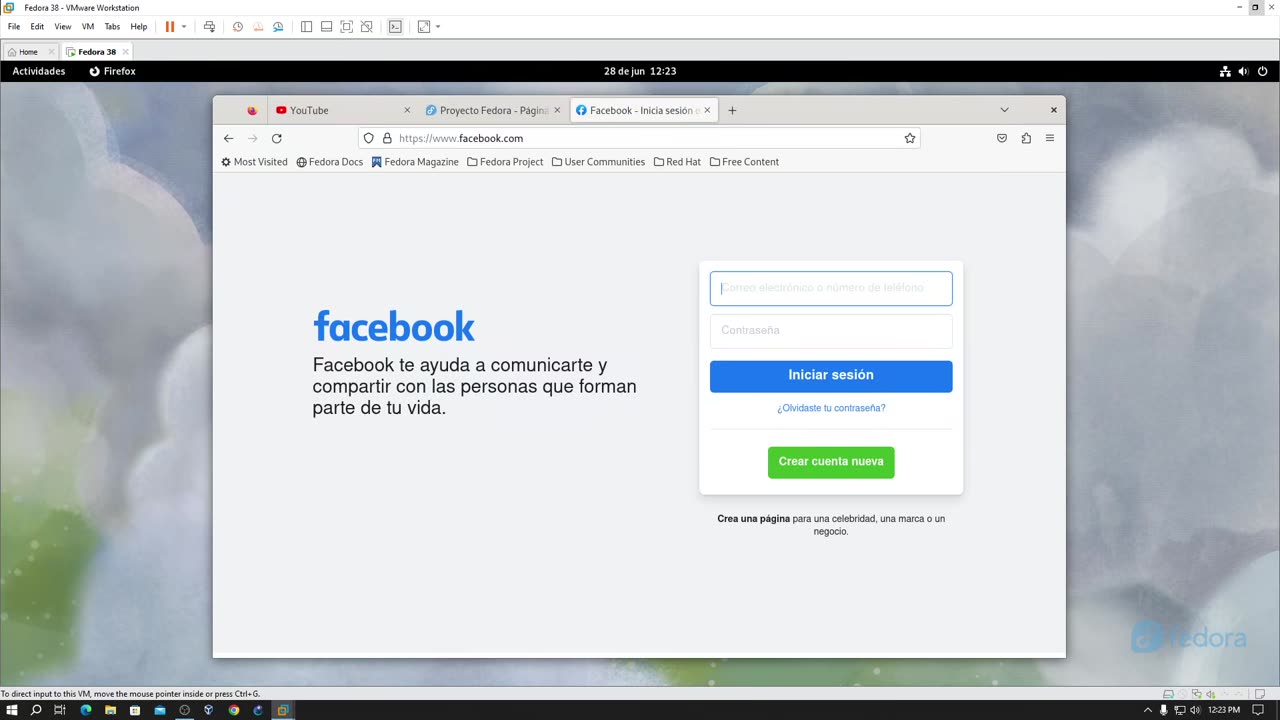
Task: Show hidden Windows tray icons chevron
Action: pyautogui.click(x=1149, y=710)
